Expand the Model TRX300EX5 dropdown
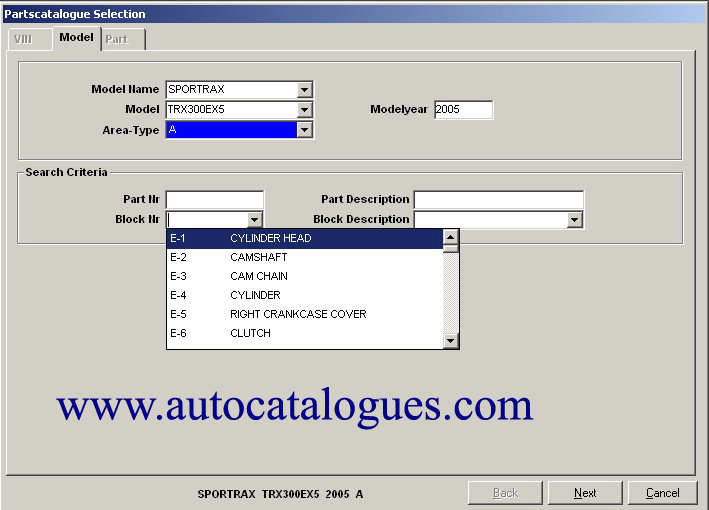This screenshot has height=510, width=709. [304, 109]
